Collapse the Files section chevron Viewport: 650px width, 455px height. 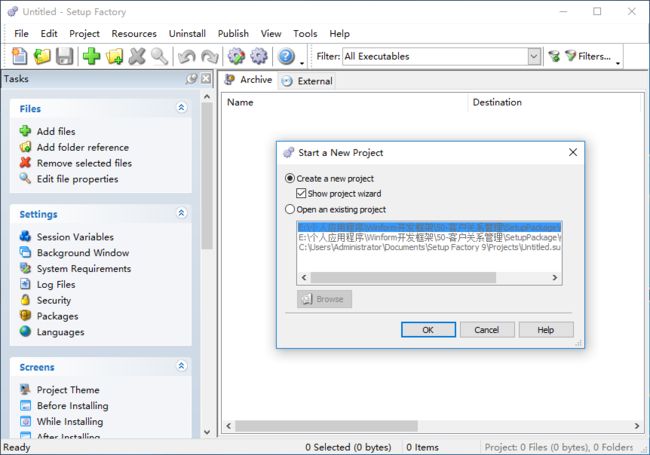[x=181, y=107]
